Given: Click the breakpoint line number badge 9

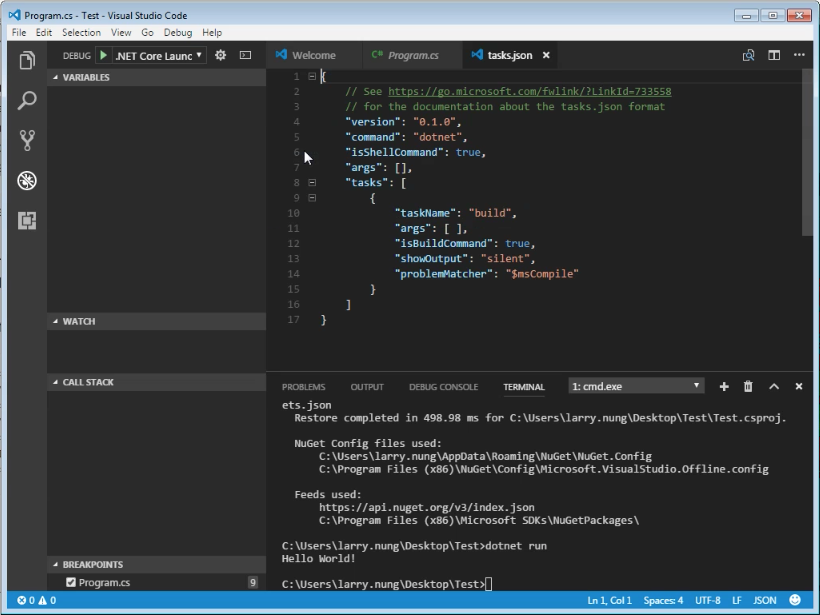Looking at the screenshot, I should point(253,582).
